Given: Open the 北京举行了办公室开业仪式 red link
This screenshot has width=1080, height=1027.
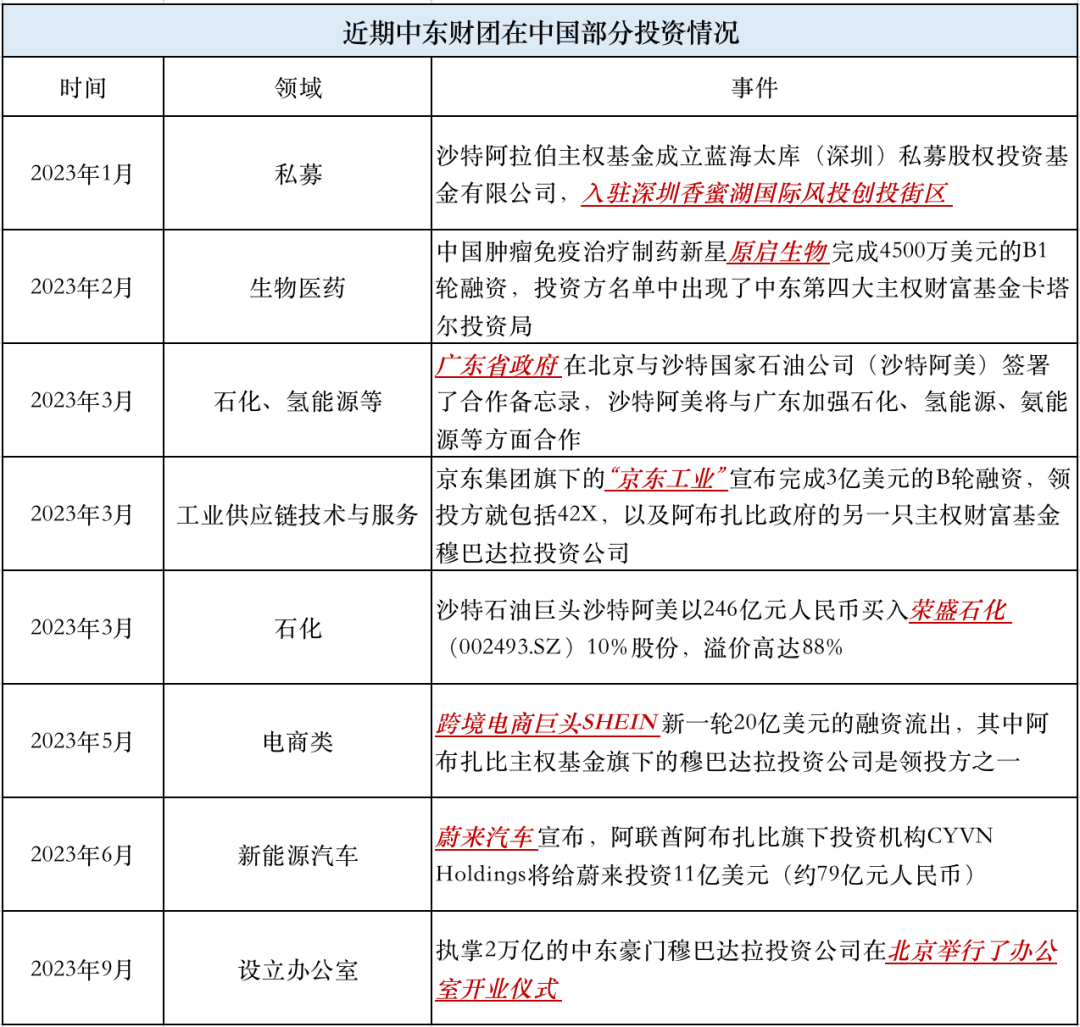Looking at the screenshot, I should (x=747, y=970).
